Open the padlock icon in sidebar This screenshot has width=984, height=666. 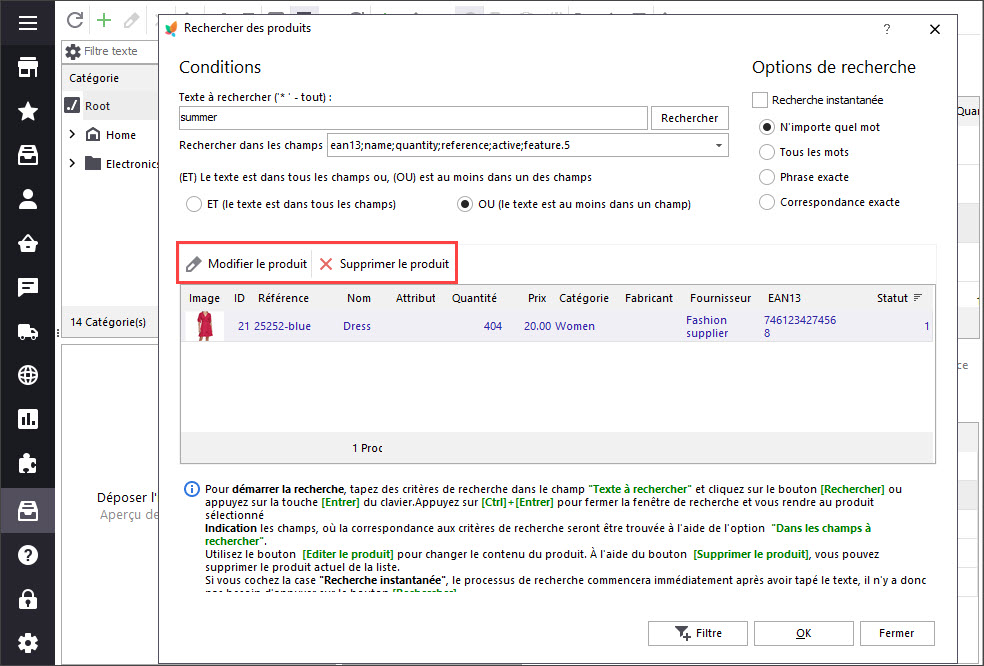point(28,599)
